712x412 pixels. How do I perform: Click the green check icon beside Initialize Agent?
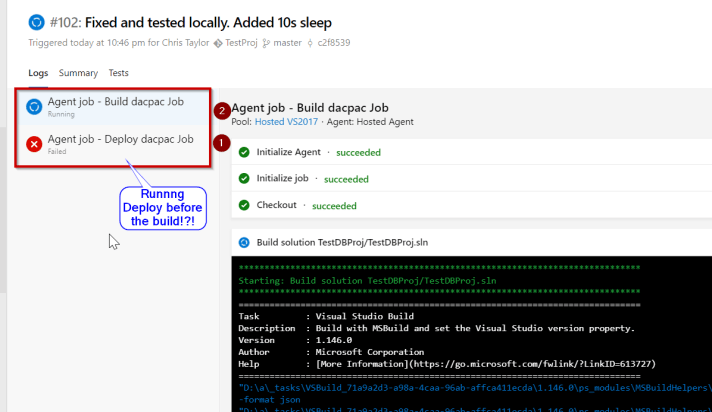tap(244, 152)
